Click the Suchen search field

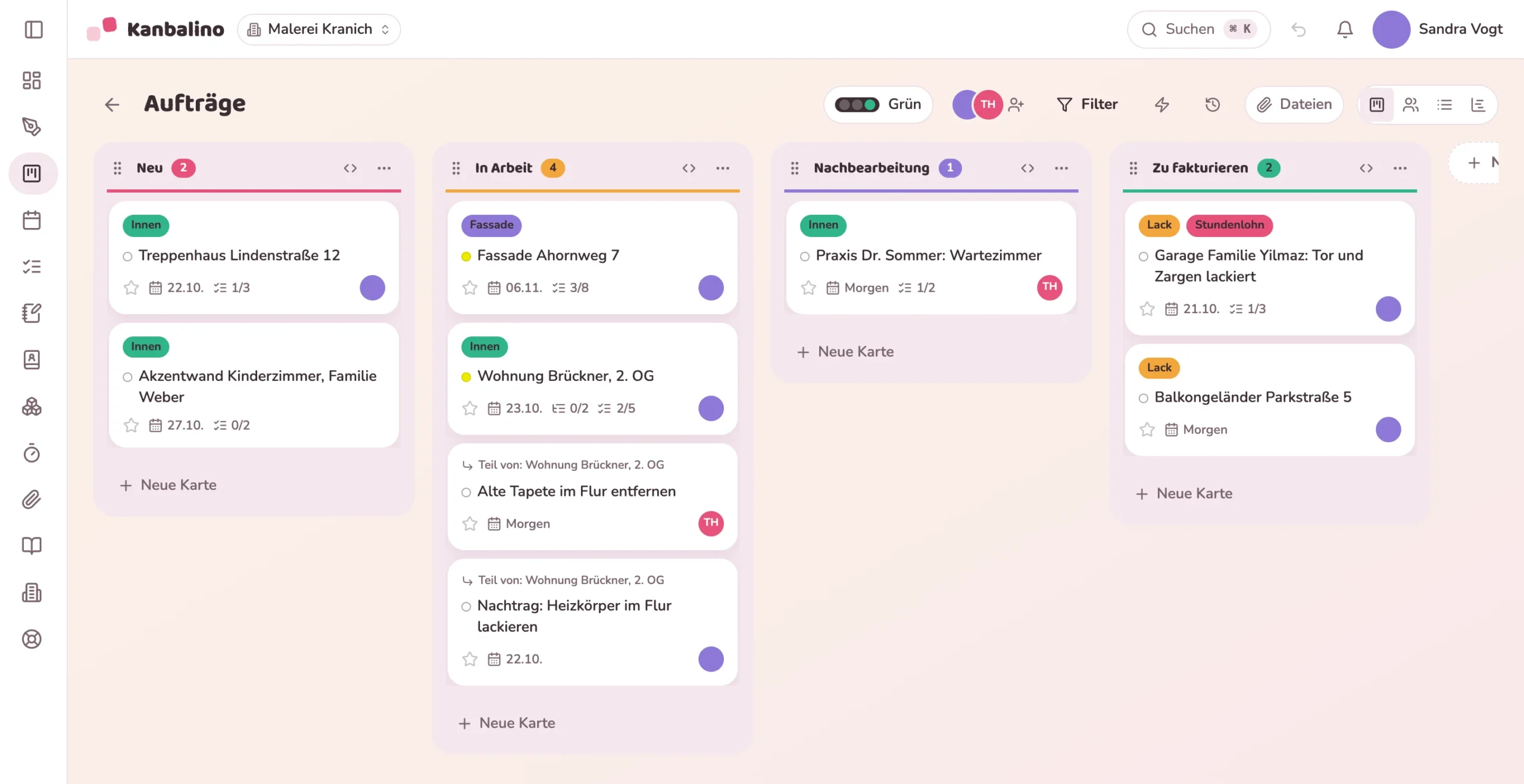1198,29
